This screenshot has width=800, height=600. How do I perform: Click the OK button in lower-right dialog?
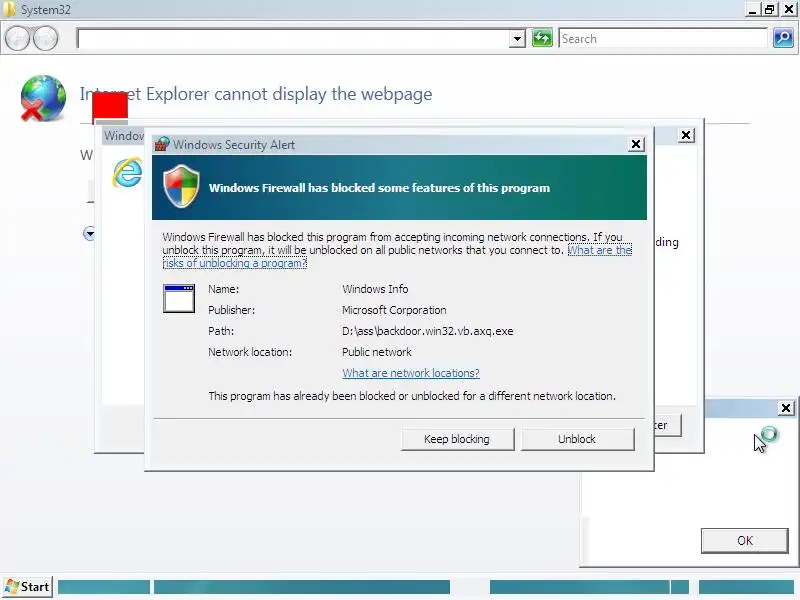(744, 540)
